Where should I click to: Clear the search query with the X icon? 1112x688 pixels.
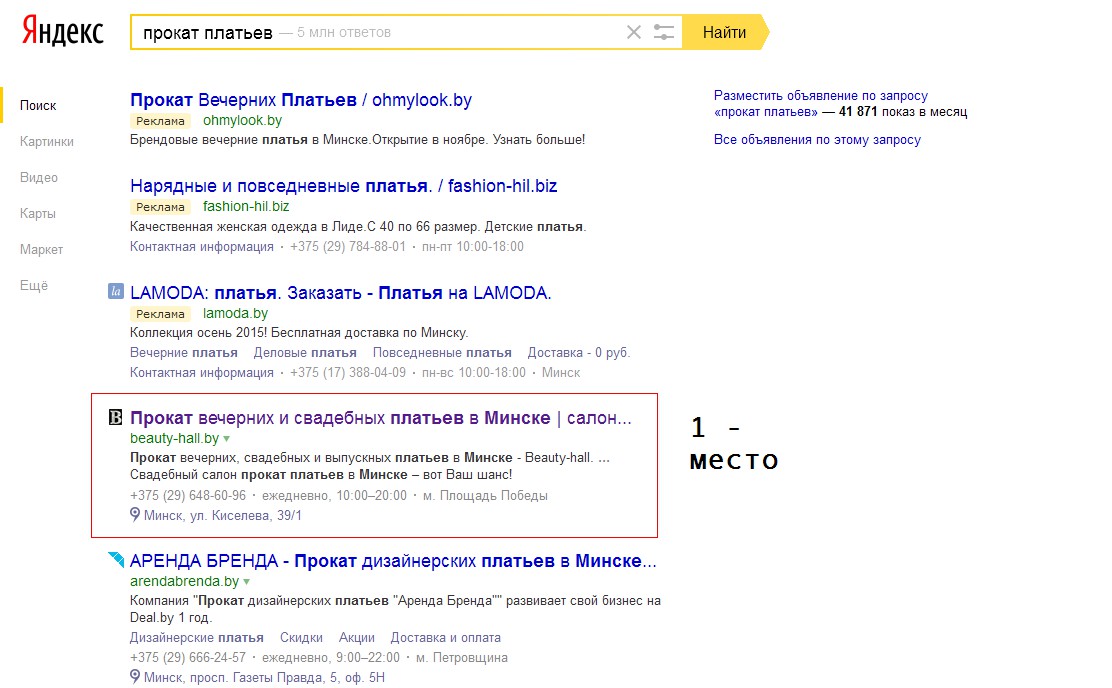(x=634, y=32)
